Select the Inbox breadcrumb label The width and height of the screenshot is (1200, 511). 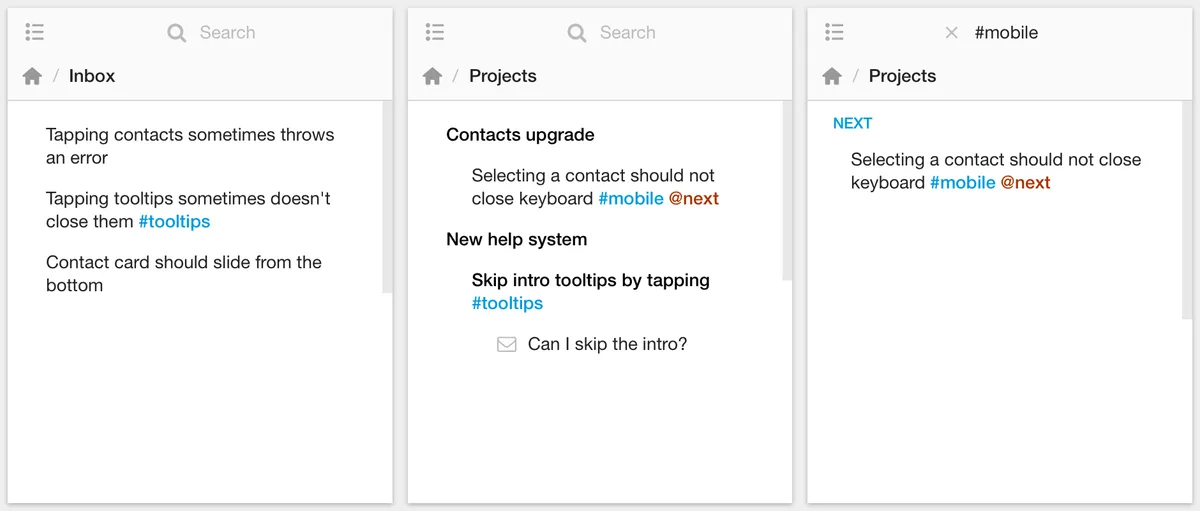92,76
